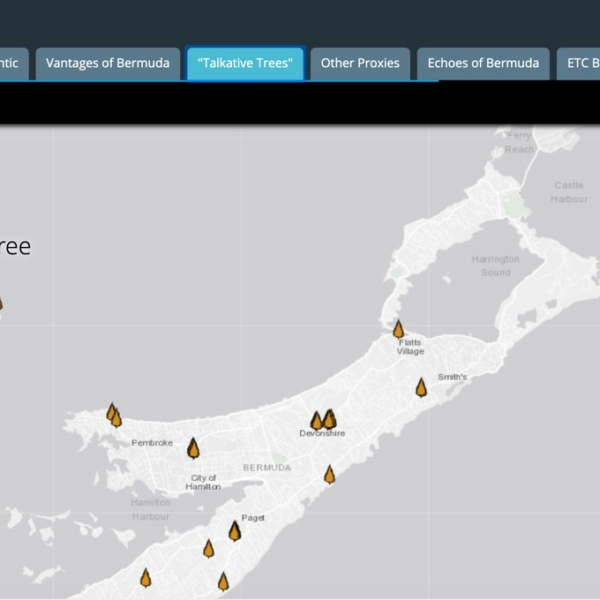Open the tree marker on Pembroke's northwest coast
The height and width of the screenshot is (600, 600).
(x=113, y=414)
